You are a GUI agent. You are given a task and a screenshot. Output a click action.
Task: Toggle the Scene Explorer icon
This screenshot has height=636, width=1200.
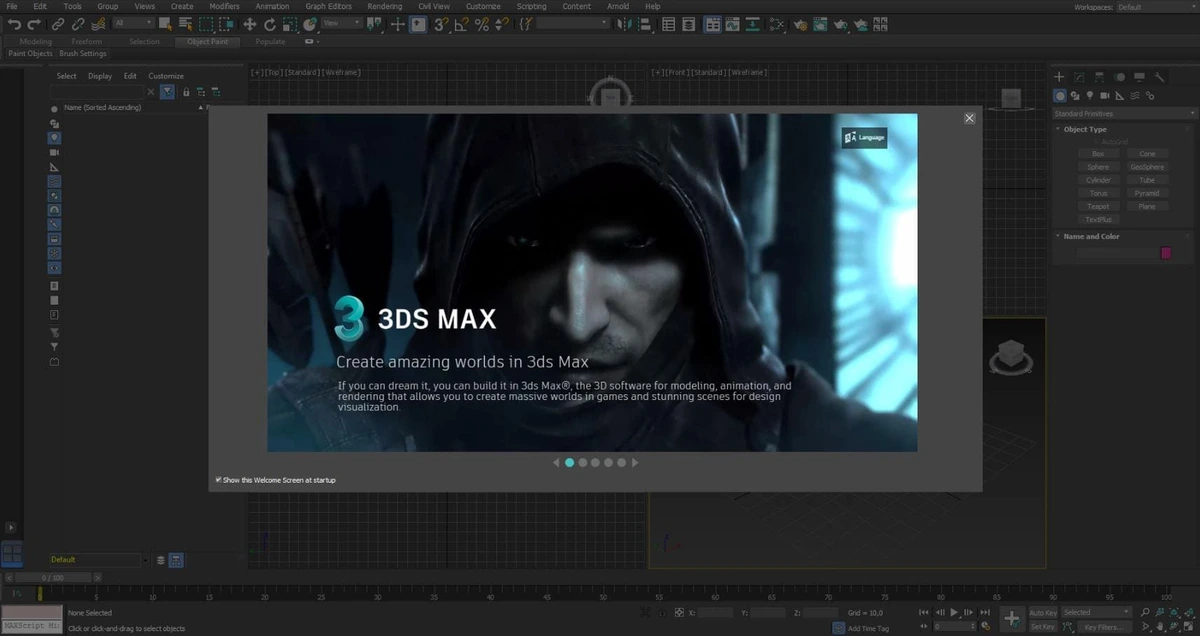coord(668,23)
